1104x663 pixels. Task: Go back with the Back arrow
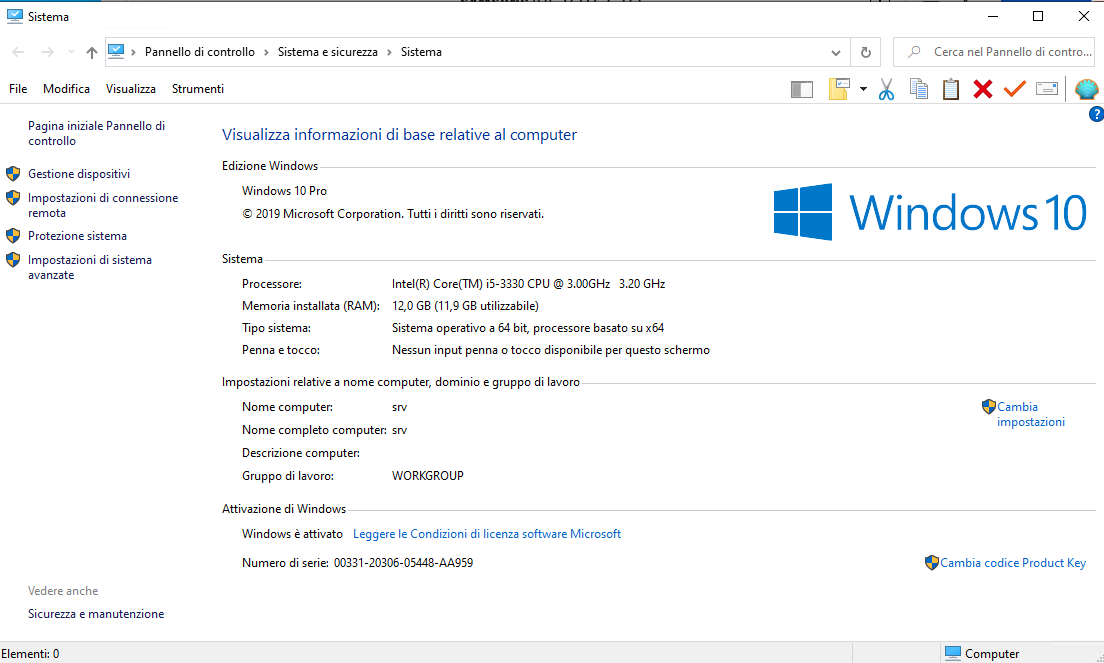18,52
